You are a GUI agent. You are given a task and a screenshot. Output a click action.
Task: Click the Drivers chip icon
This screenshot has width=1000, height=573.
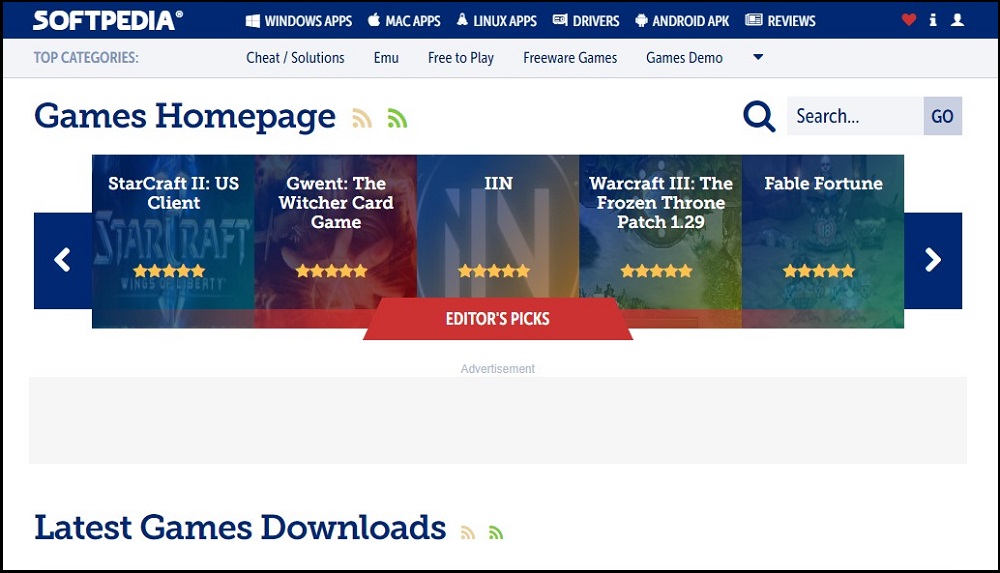(560, 20)
